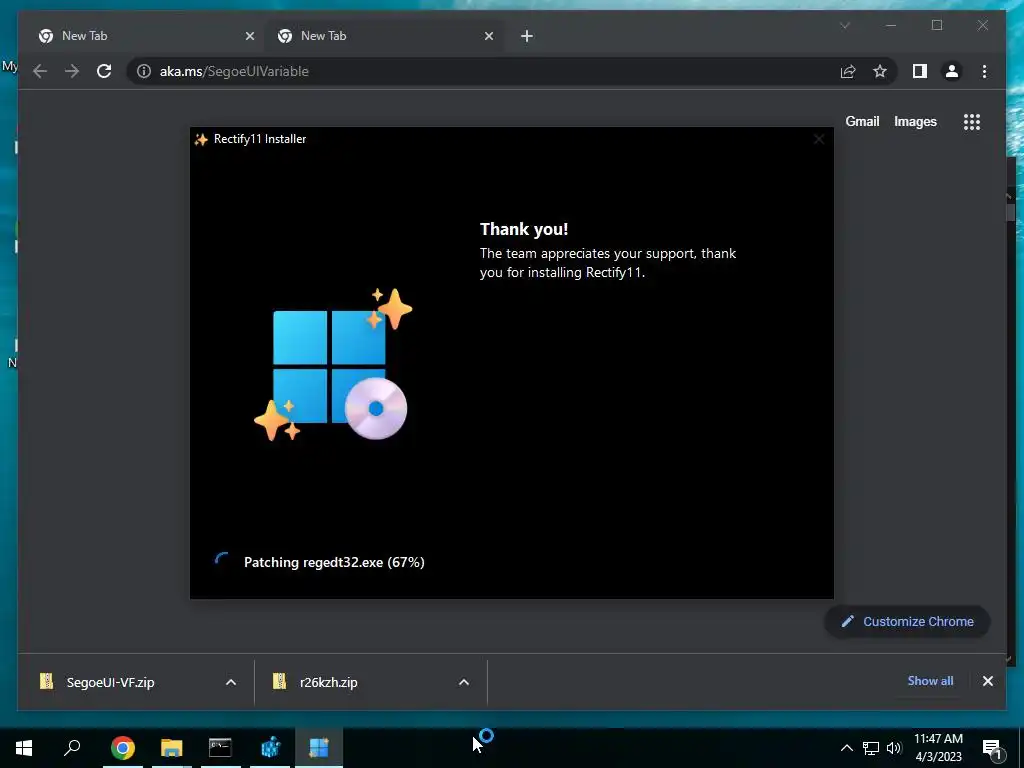Open Windows taskbar search
Screen dimensions: 1024x768
pyautogui.click(x=72, y=748)
